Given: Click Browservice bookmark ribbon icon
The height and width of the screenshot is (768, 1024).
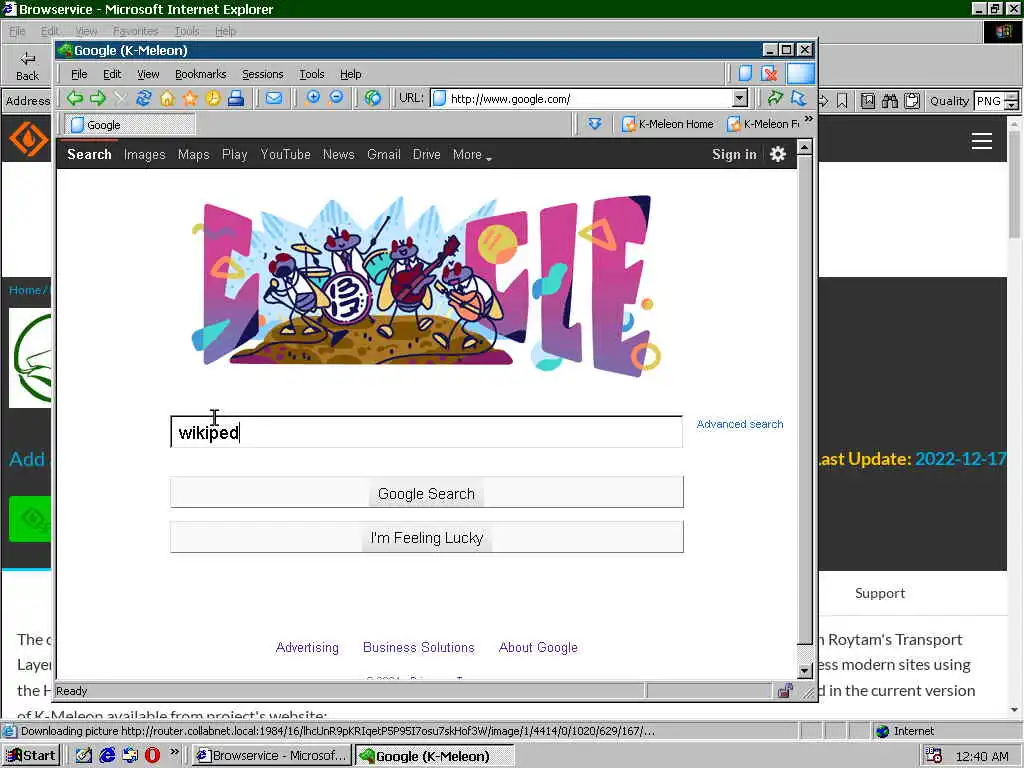Looking at the screenshot, I should click(842, 101).
